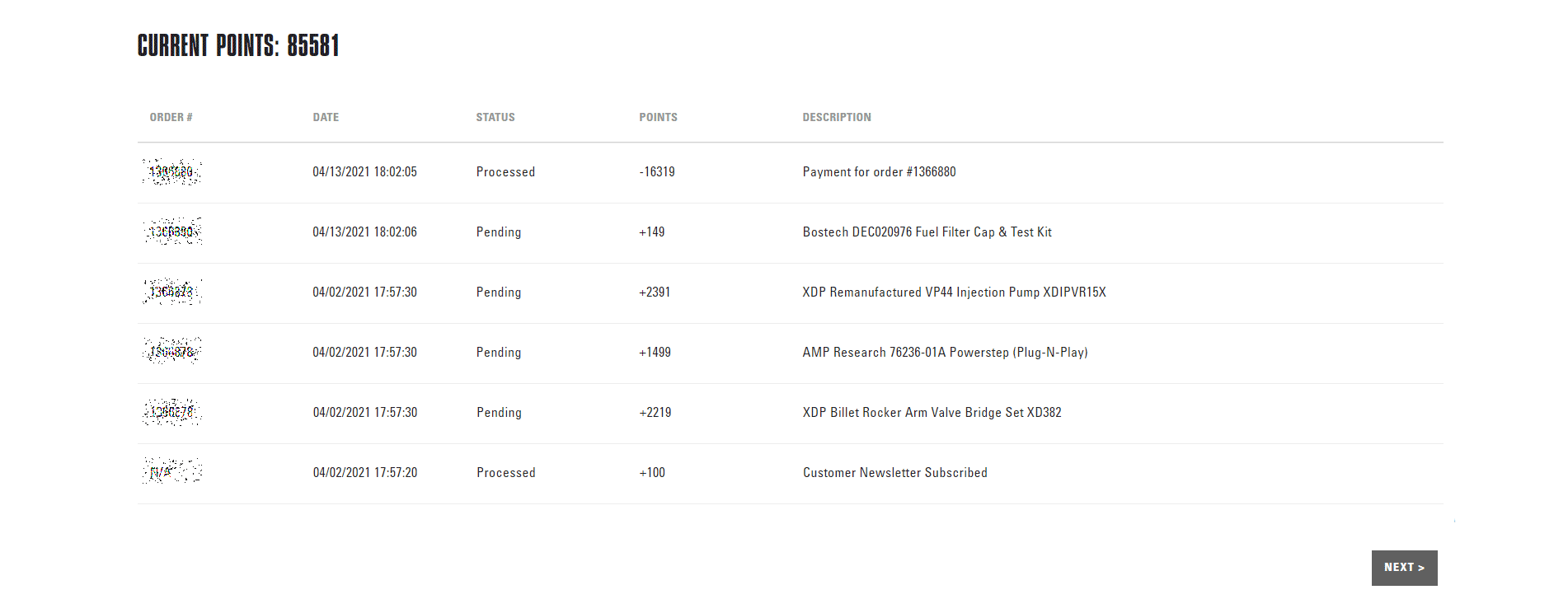
Task: Click the AMP Research 76236-01A Powerstep entry
Action: pos(945,353)
